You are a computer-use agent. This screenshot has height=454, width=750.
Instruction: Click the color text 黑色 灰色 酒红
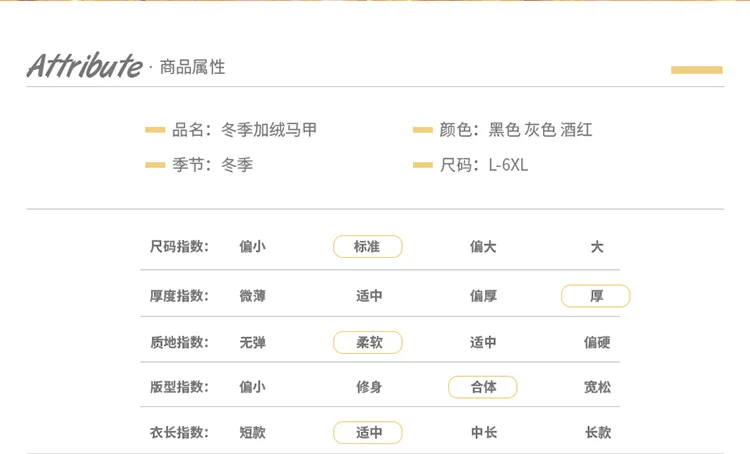pyautogui.click(x=540, y=130)
